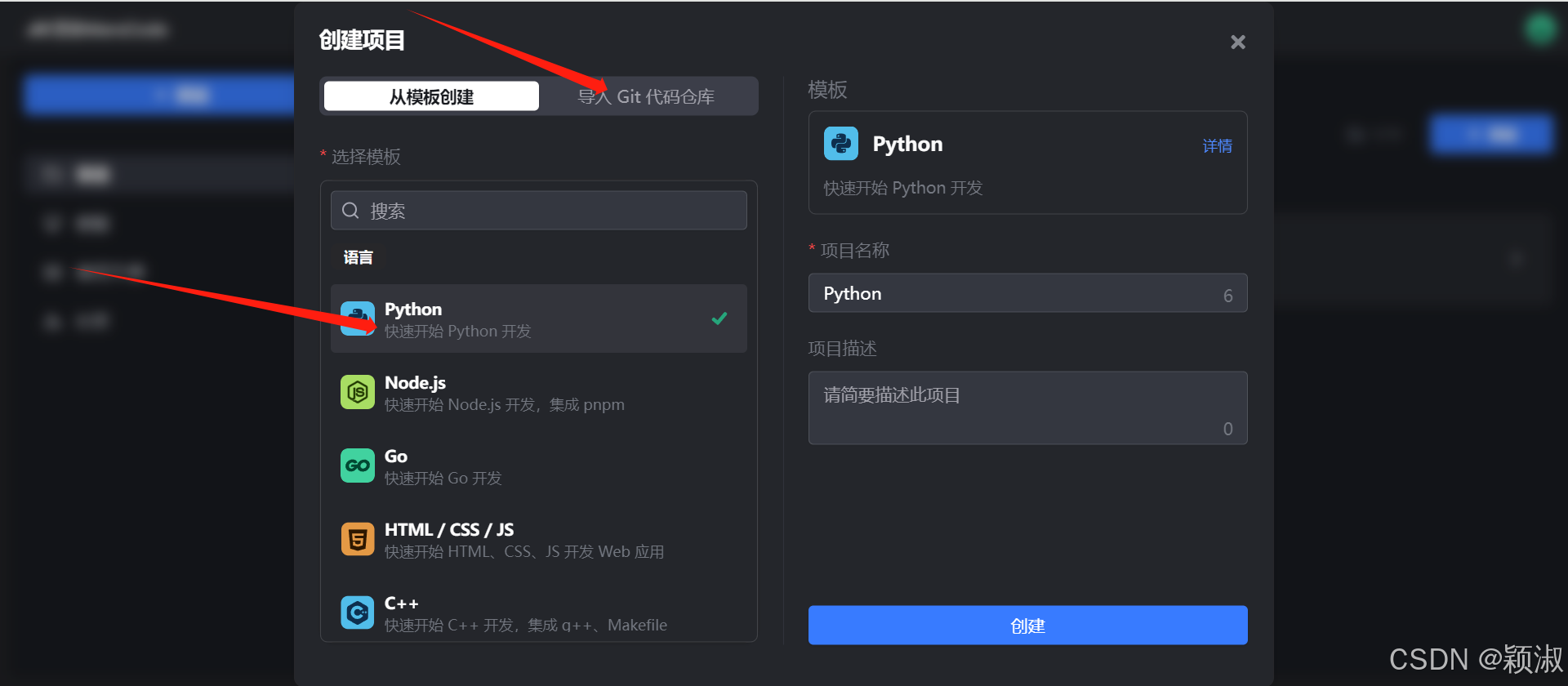1568x686 pixels.
Task: Click background page's blue button at right
Action: click(1491, 135)
